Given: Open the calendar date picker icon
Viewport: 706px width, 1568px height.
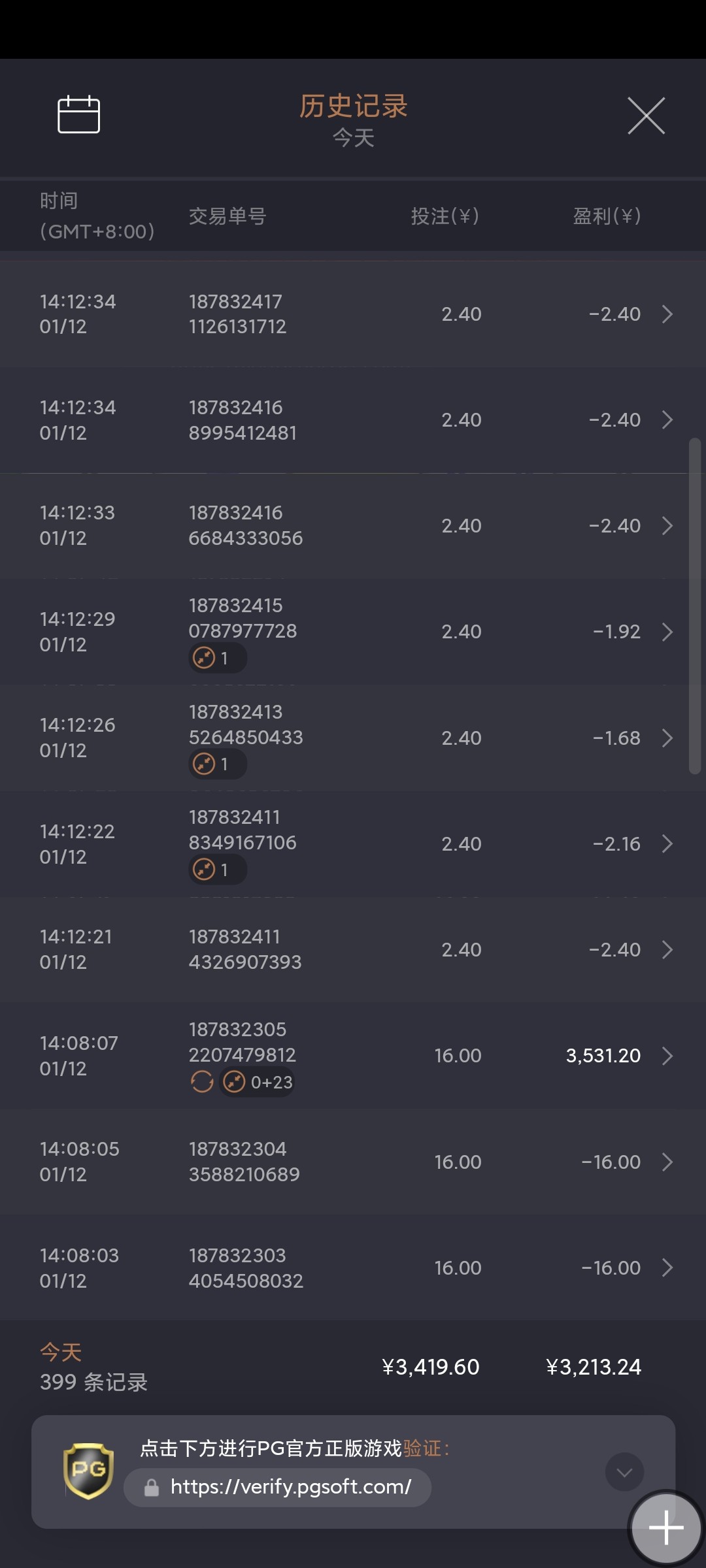Looking at the screenshot, I should (x=78, y=115).
